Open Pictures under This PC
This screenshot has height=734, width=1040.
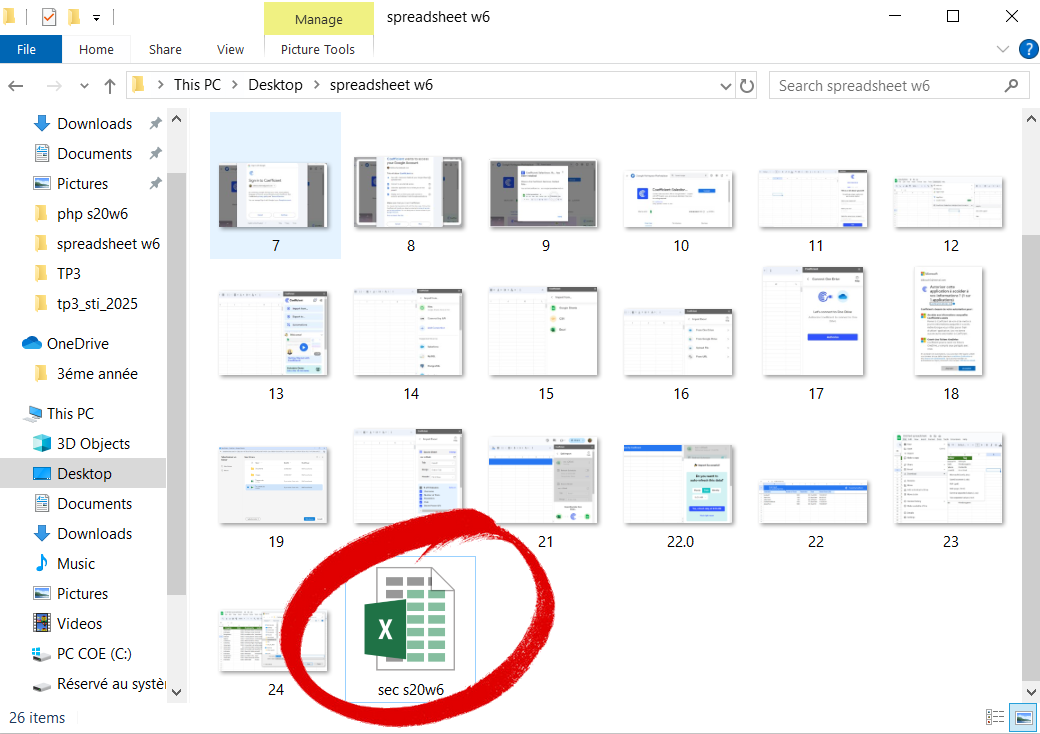tap(82, 593)
